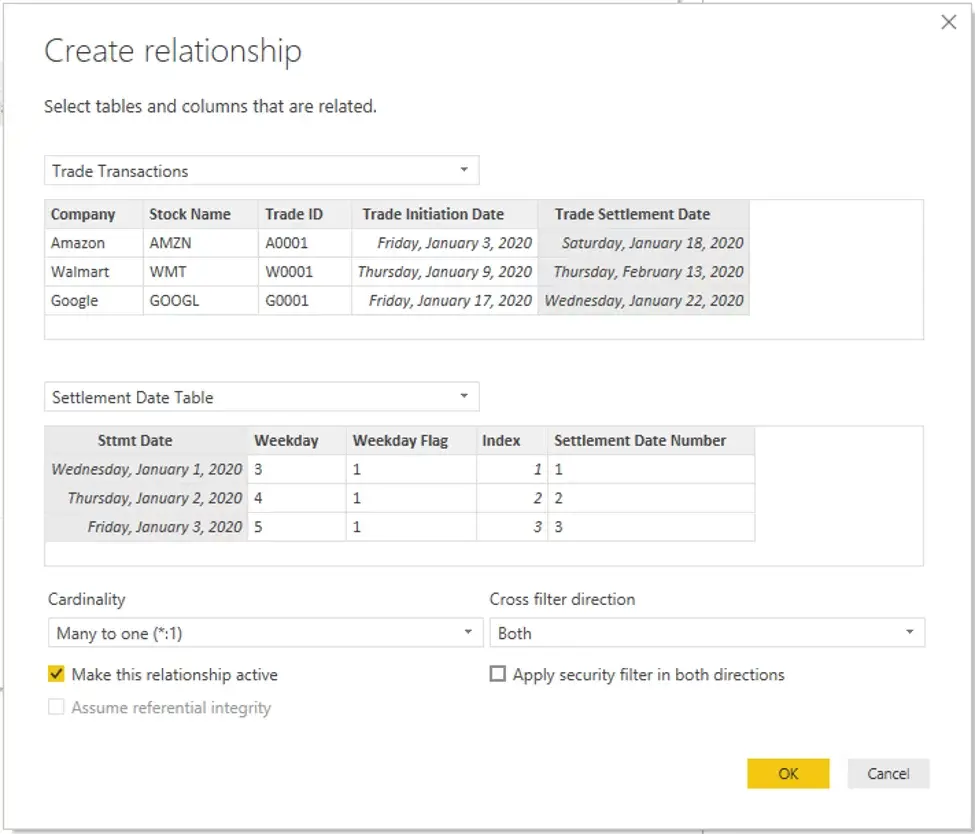Select the Index column header

512,441
